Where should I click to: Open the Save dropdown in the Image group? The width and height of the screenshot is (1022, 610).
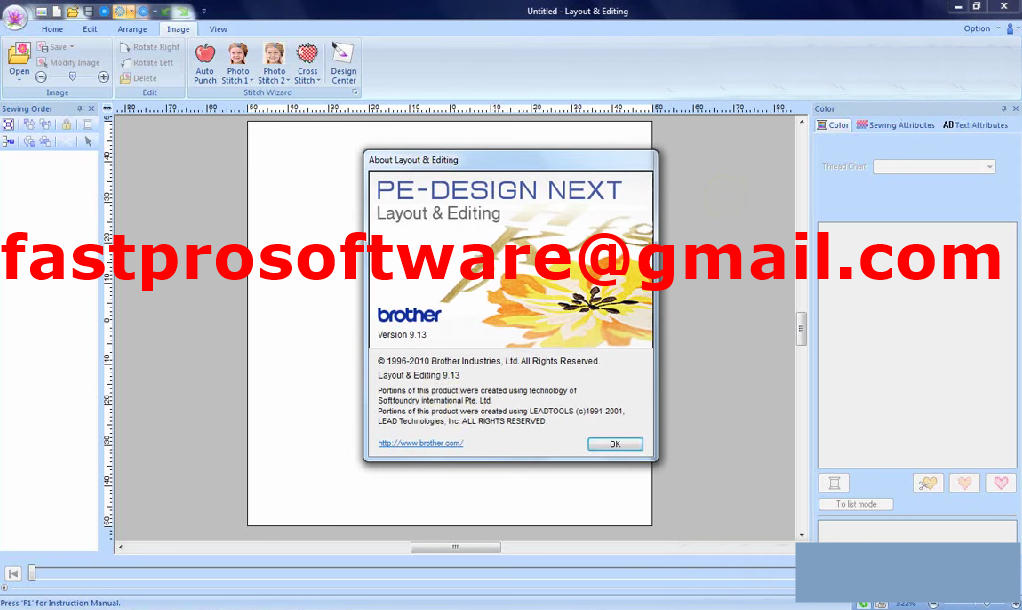(x=72, y=47)
